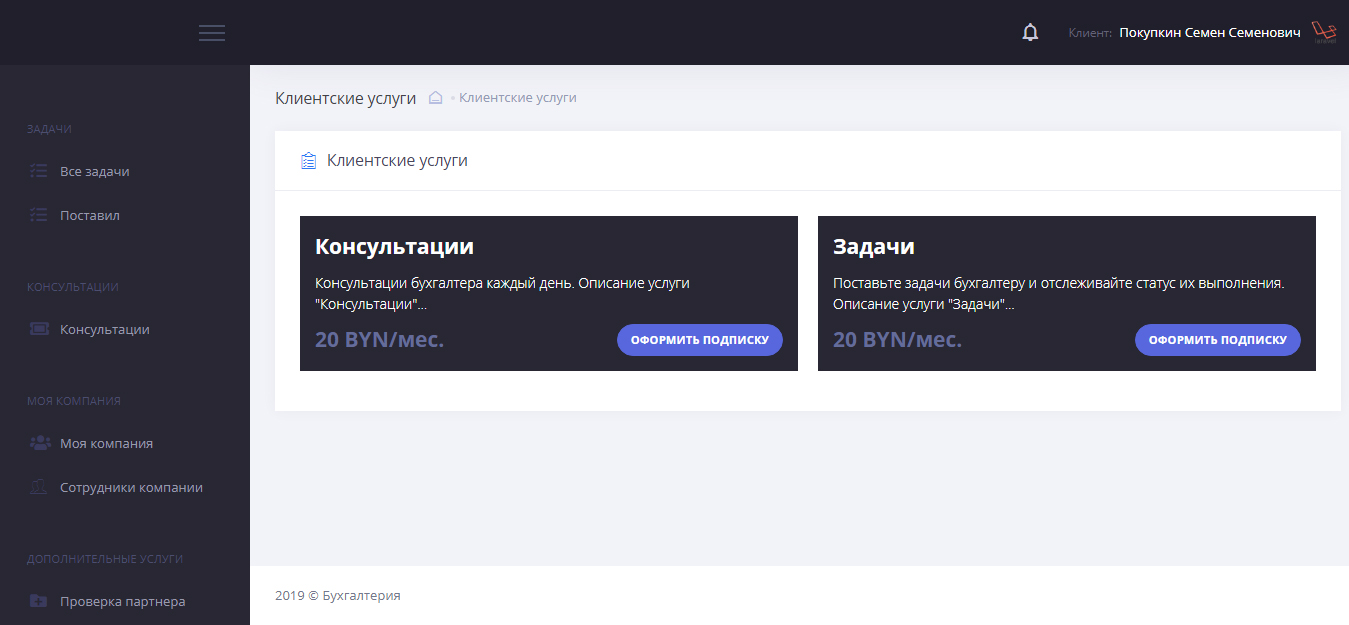Viewport: 1349px width, 625px height.
Task: Click the Консультации card title
Action: [394, 247]
